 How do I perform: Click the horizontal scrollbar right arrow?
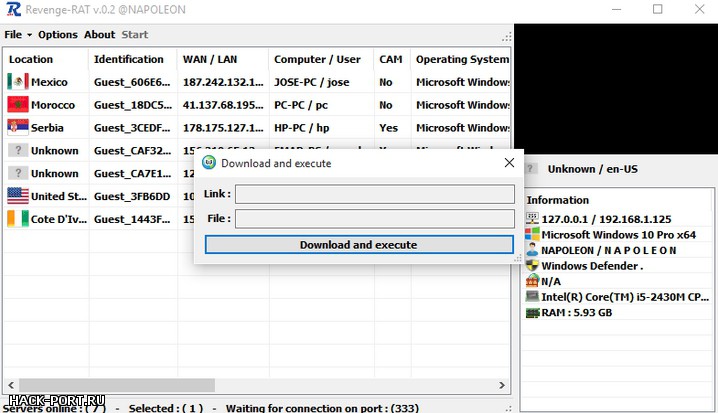pos(502,385)
